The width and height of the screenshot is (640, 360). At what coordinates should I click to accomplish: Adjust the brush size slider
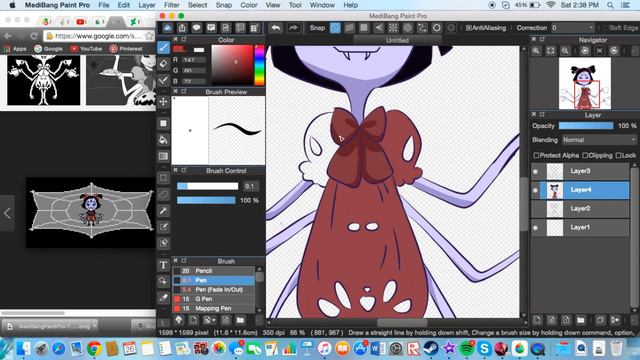click(x=207, y=186)
